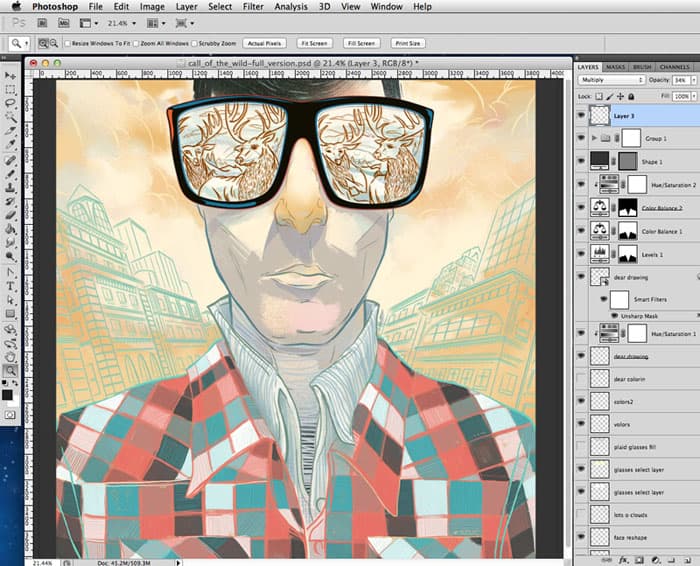
Task: Click the Apple menu icon
Action: 17,6
